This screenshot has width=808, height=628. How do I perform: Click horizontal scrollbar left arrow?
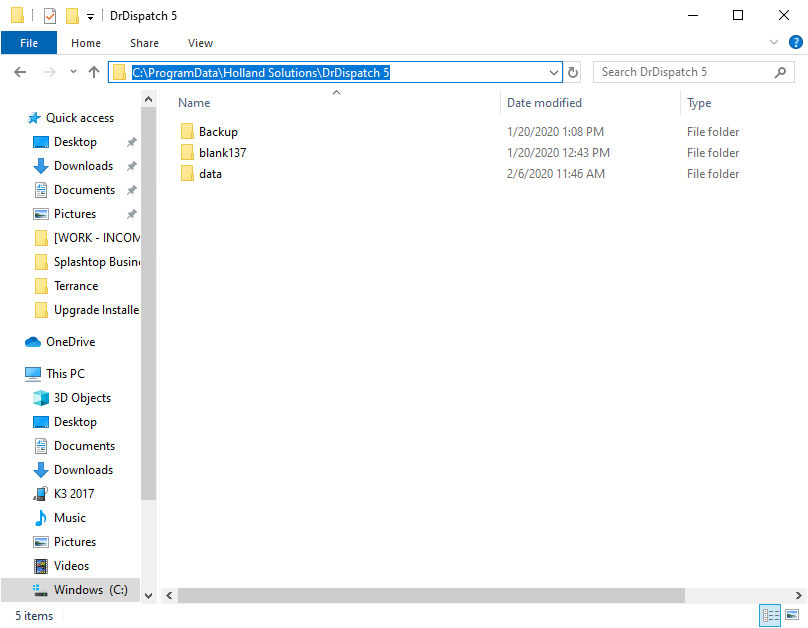tap(169, 596)
